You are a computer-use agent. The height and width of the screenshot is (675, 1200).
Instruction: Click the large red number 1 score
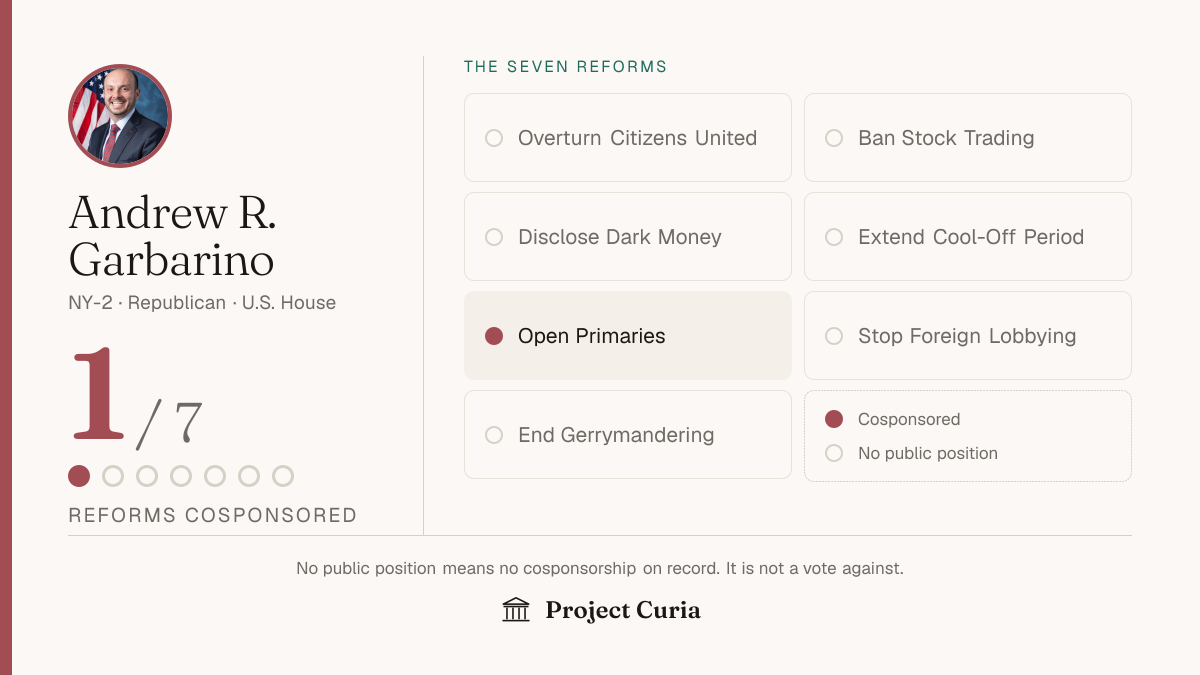[x=98, y=393]
